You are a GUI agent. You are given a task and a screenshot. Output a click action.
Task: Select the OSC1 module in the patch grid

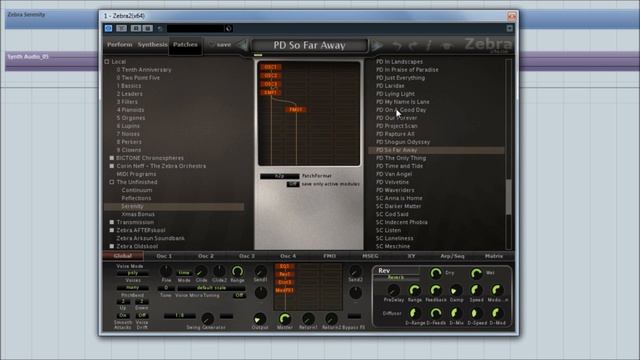tap(271, 67)
